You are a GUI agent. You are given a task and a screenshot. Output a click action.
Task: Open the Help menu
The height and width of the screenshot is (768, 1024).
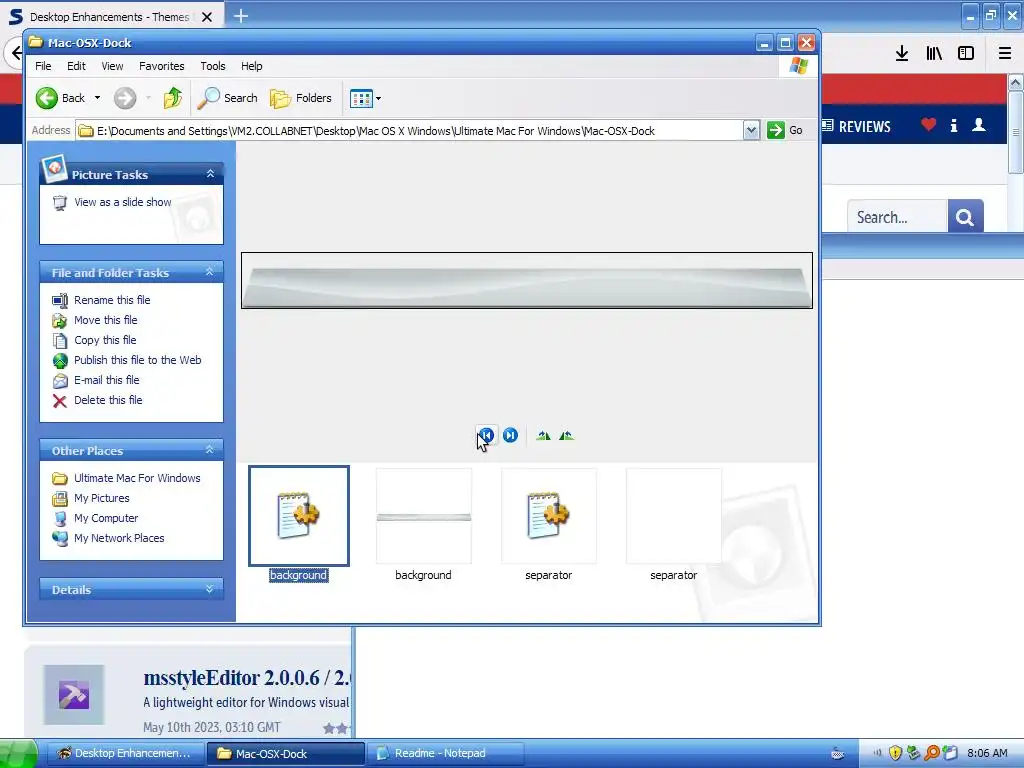click(x=251, y=66)
